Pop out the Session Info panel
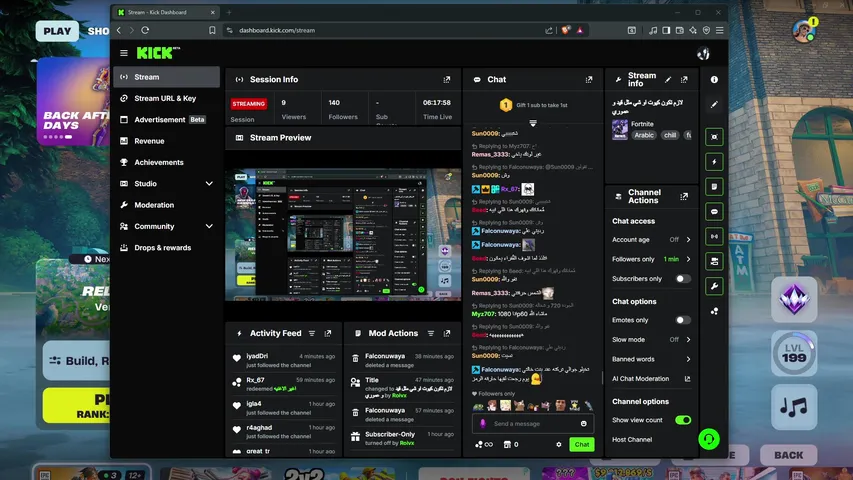This screenshot has width=853, height=480. (447, 79)
